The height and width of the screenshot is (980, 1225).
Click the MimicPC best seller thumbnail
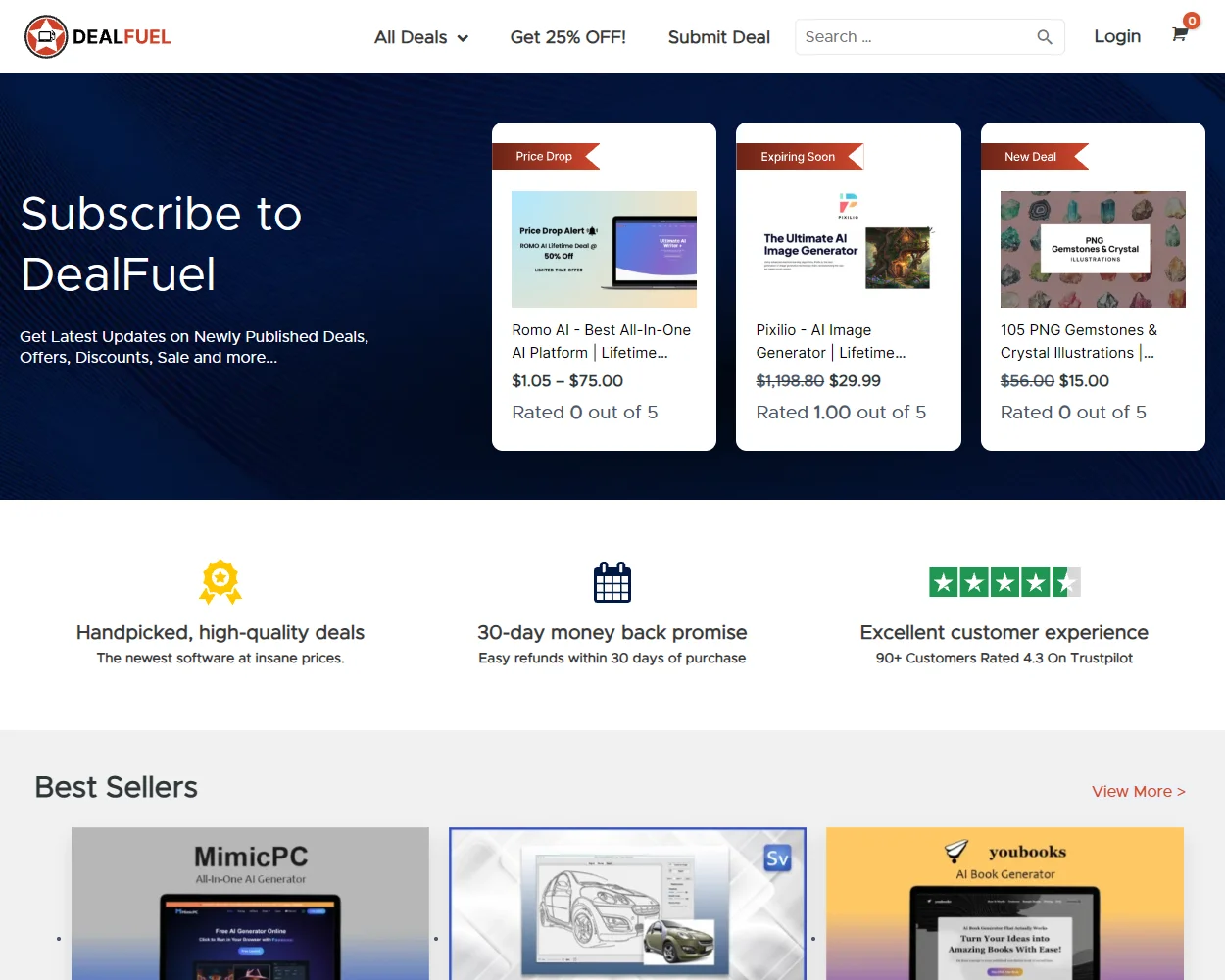click(x=250, y=904)
